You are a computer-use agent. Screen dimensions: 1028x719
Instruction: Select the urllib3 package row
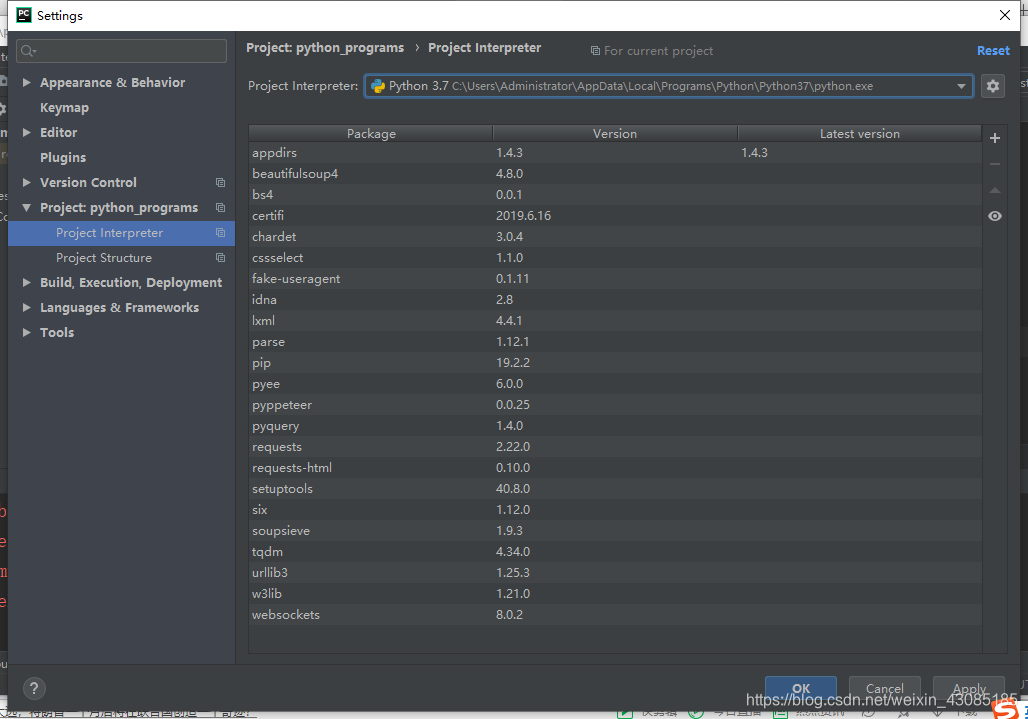(615, 572)
